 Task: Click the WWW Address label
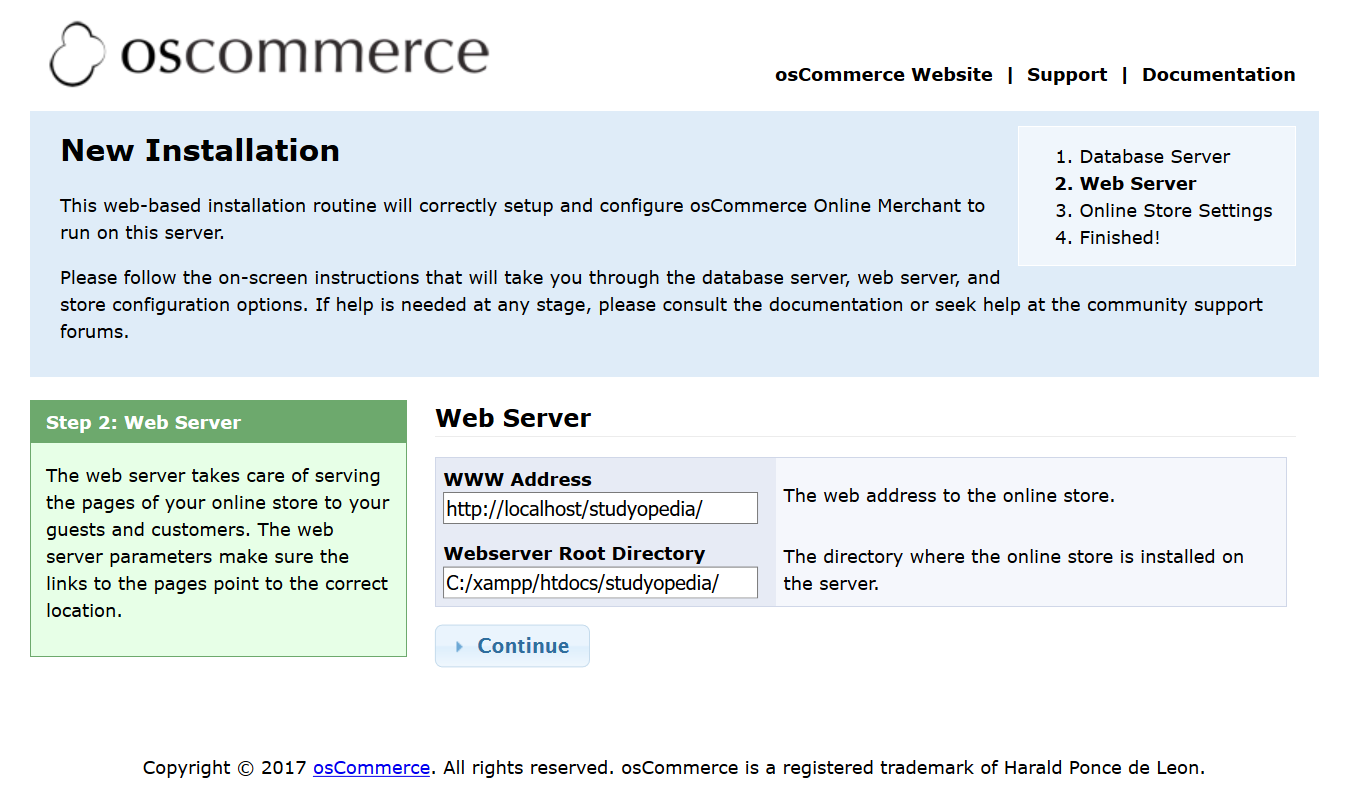518,479
